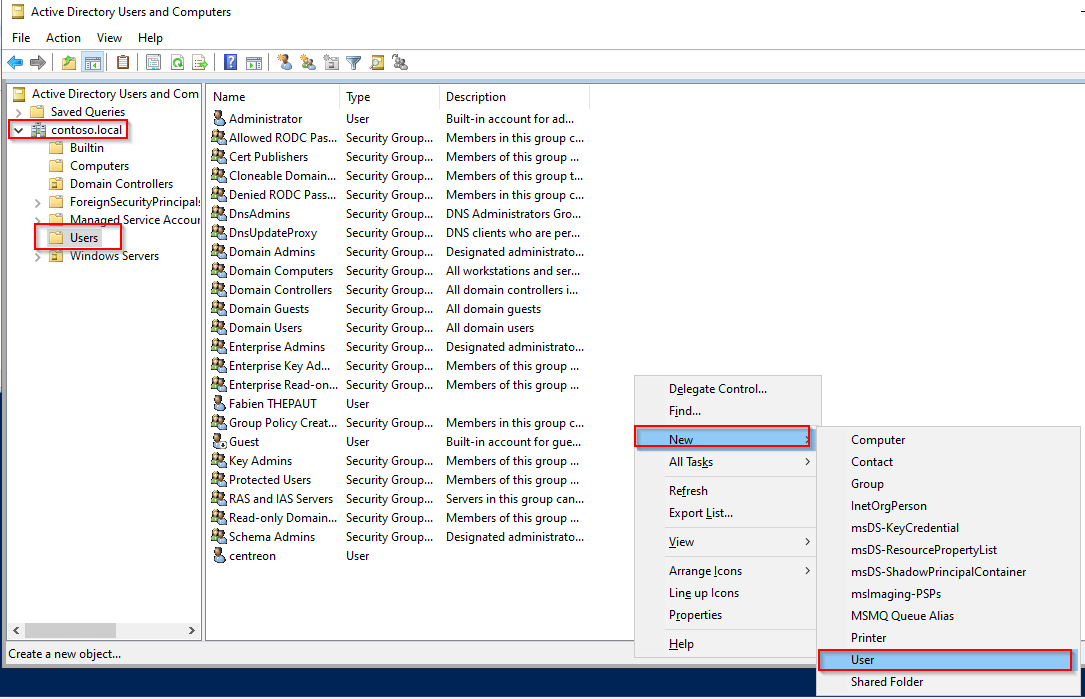Image resolution: width=1085 pixels, height=699 pixels.
Task: Select the Domain Controllers folder in tree
Action: 121,184
